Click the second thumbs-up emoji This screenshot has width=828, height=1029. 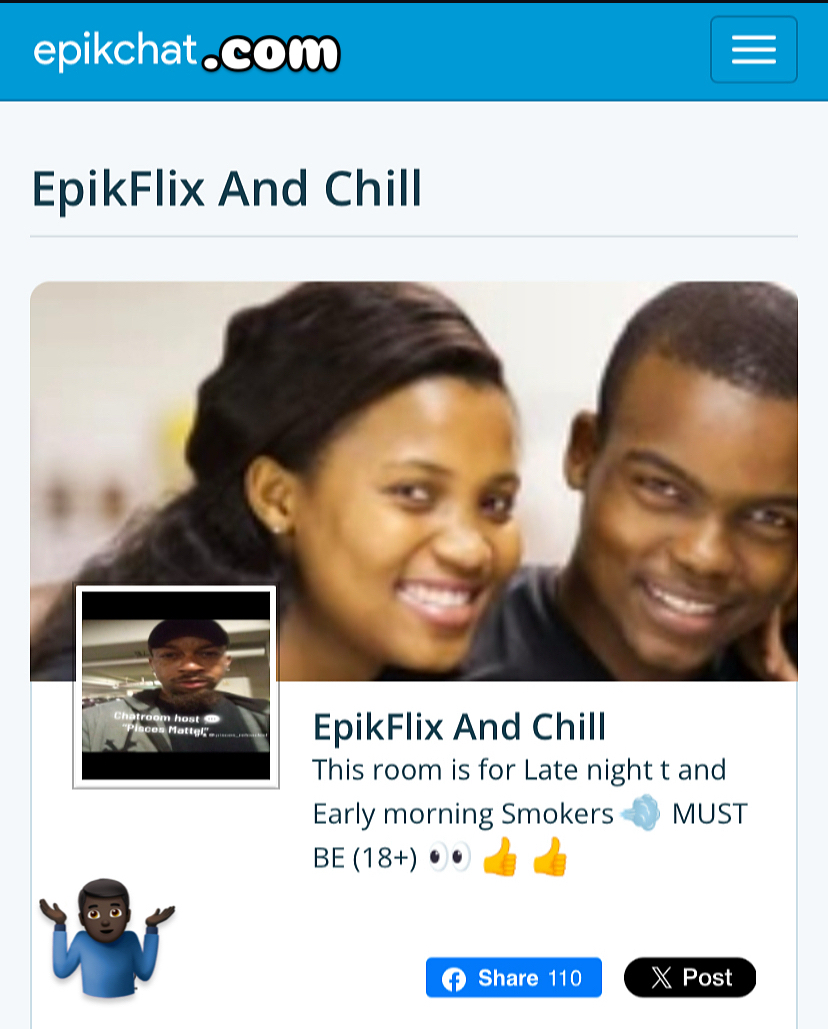(550, 856)
